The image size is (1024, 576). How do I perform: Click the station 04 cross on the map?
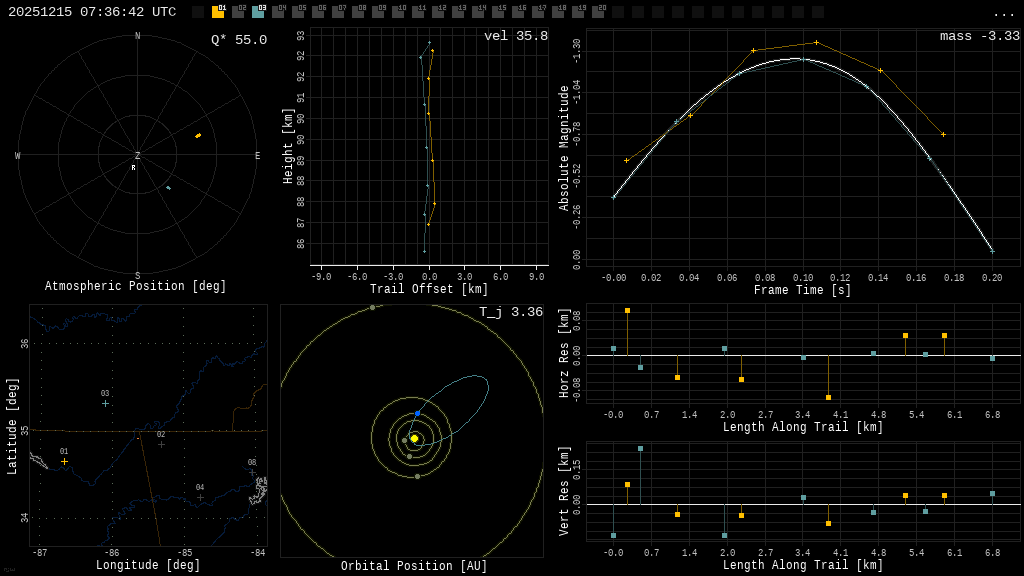pos(200,498)
